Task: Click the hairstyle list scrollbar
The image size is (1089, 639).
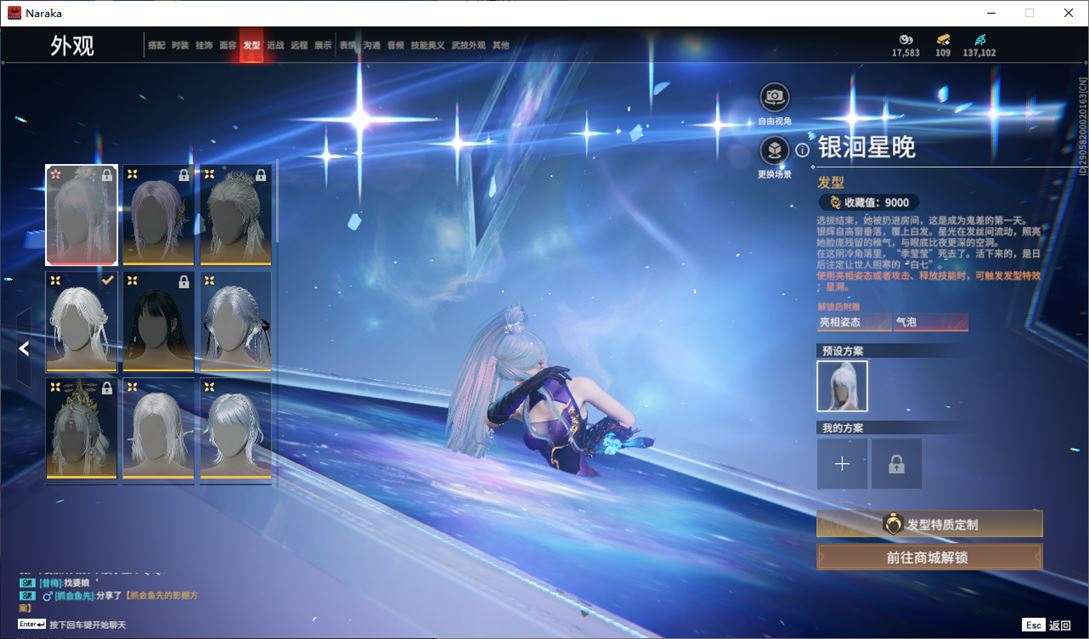Action: point(278,201)
